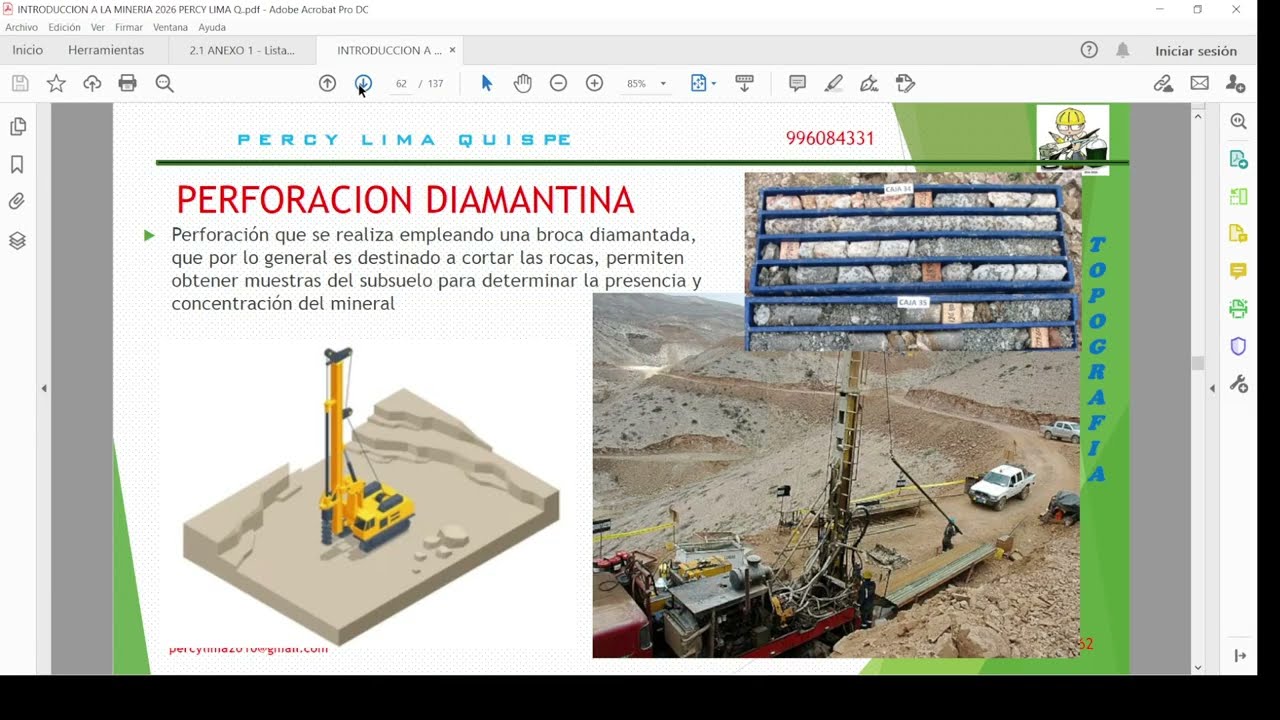Click the share with others person icon

[1236, 84]
